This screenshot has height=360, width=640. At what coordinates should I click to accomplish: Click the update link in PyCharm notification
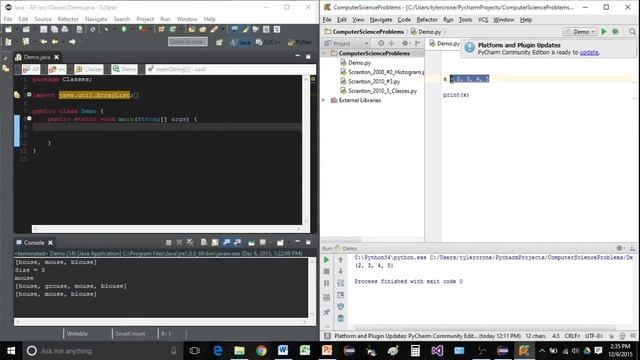tap(589, 53)
